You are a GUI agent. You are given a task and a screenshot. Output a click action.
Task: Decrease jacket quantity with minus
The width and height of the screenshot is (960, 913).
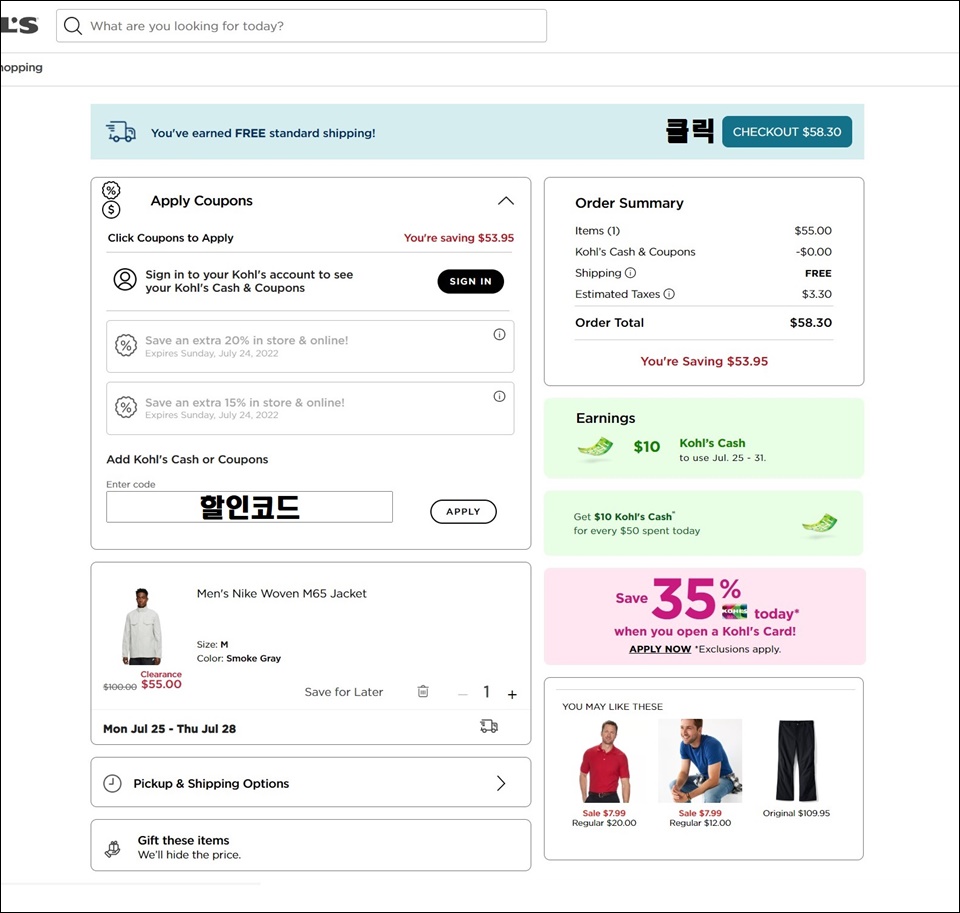coord(463,694)
